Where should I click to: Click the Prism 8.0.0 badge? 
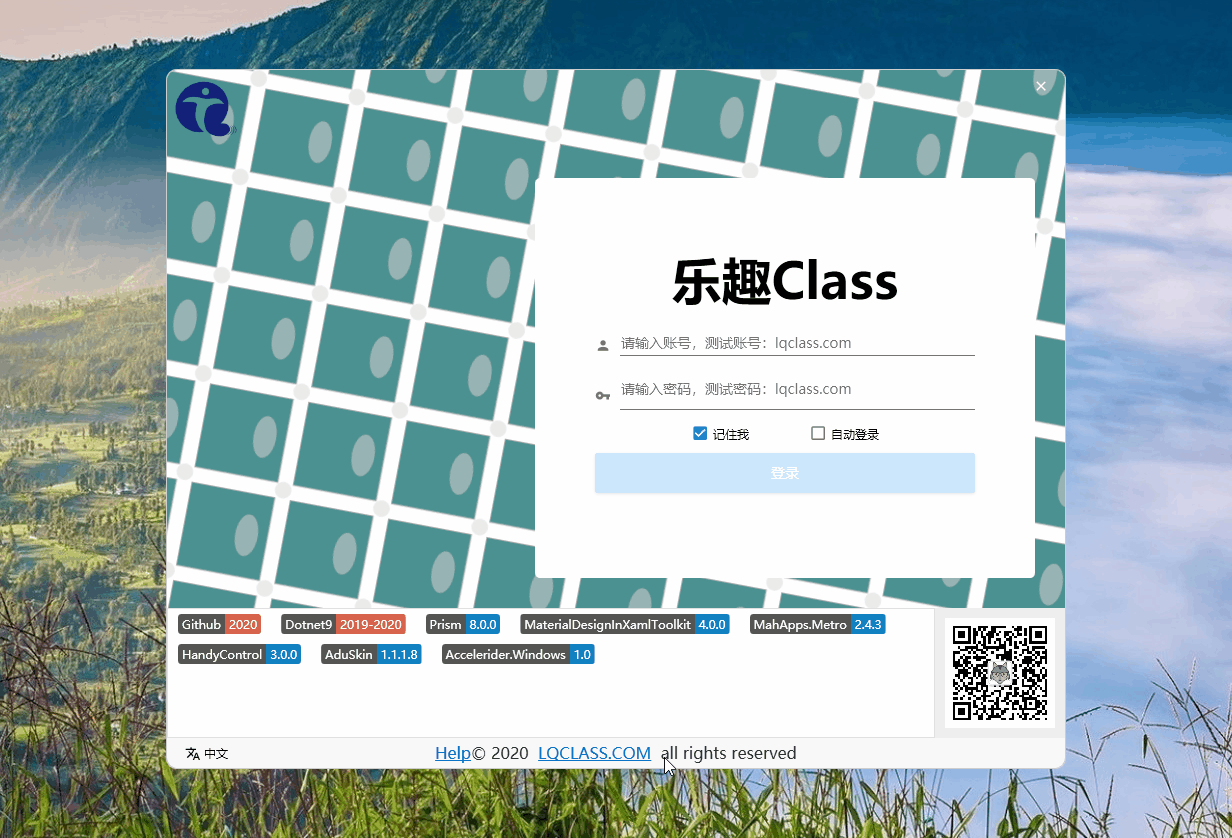pos(463,624)
